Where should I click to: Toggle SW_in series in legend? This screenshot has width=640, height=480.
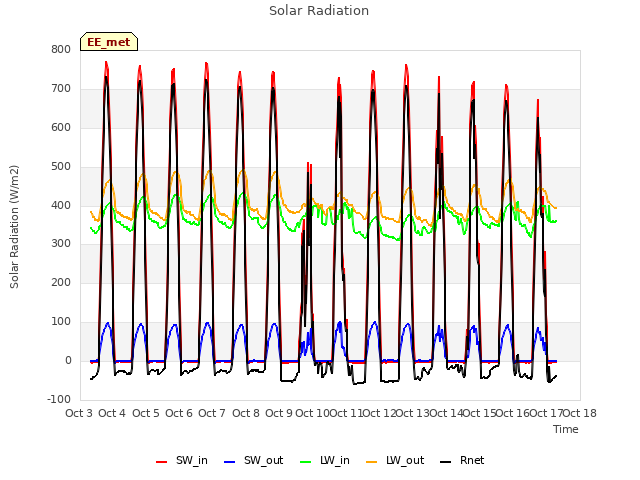[x=182, y=460]
